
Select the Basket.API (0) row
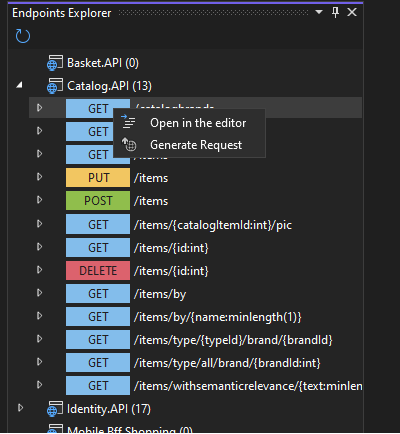tap(103, 63)
